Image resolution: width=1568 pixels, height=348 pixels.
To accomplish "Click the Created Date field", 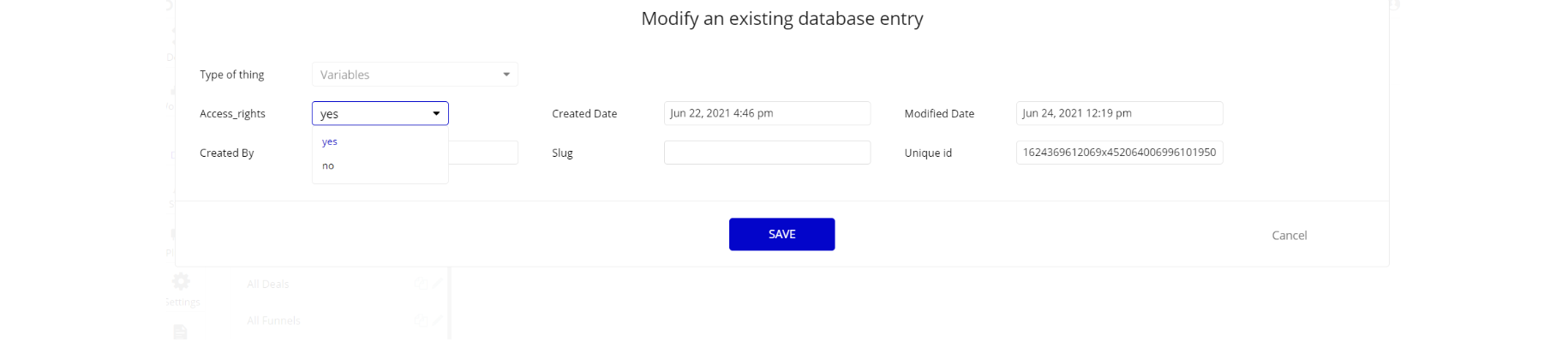I will point(766,113).
